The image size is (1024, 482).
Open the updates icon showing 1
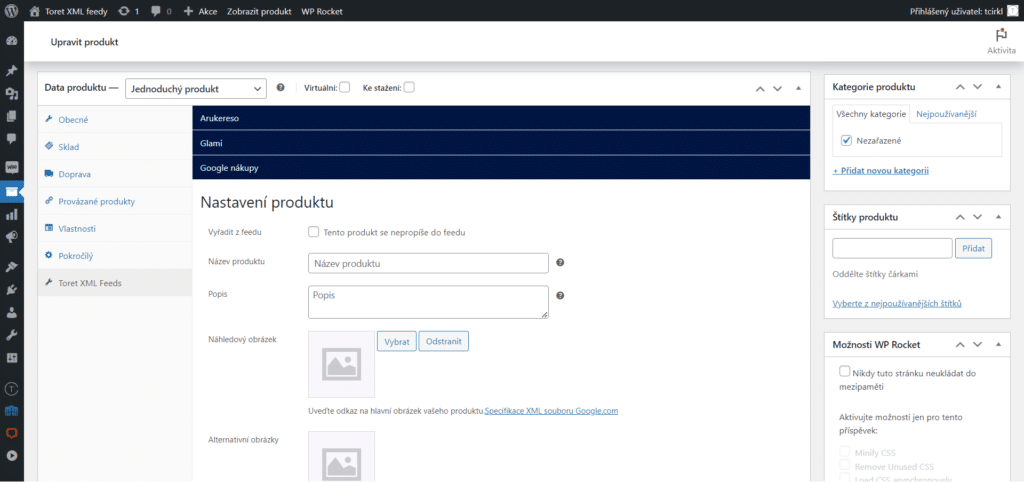(129, 11)
